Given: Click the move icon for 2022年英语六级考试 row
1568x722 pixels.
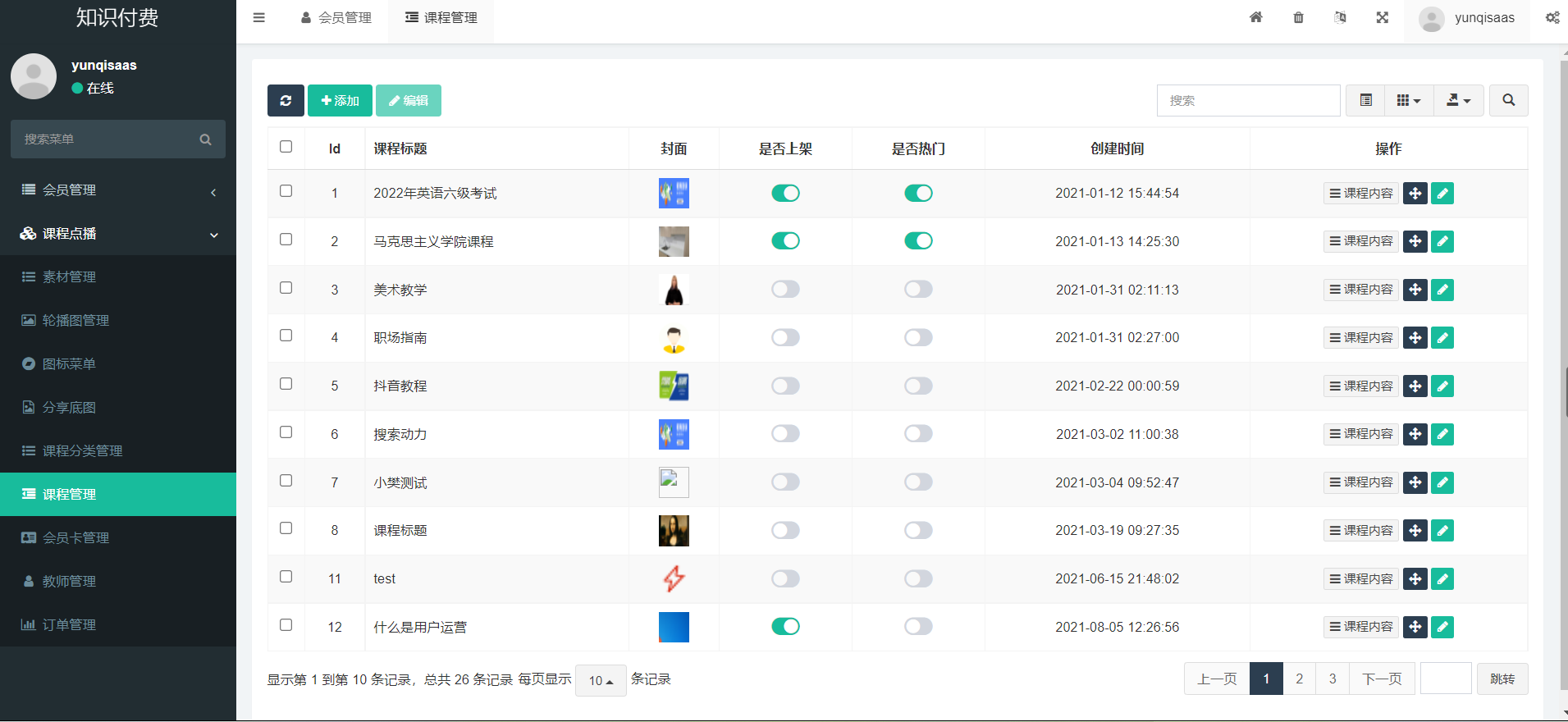Looking at the screenshot, I should [x=1415, y=194].
